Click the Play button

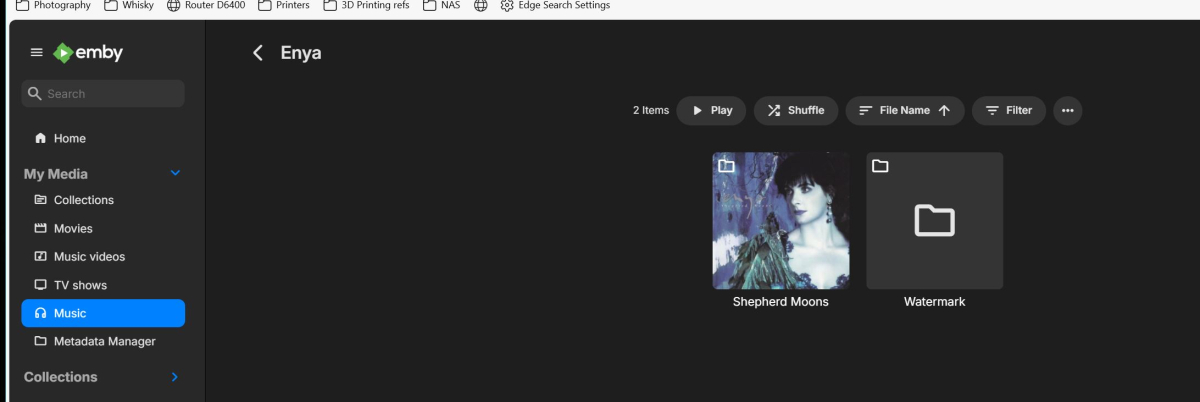[711, 110]
